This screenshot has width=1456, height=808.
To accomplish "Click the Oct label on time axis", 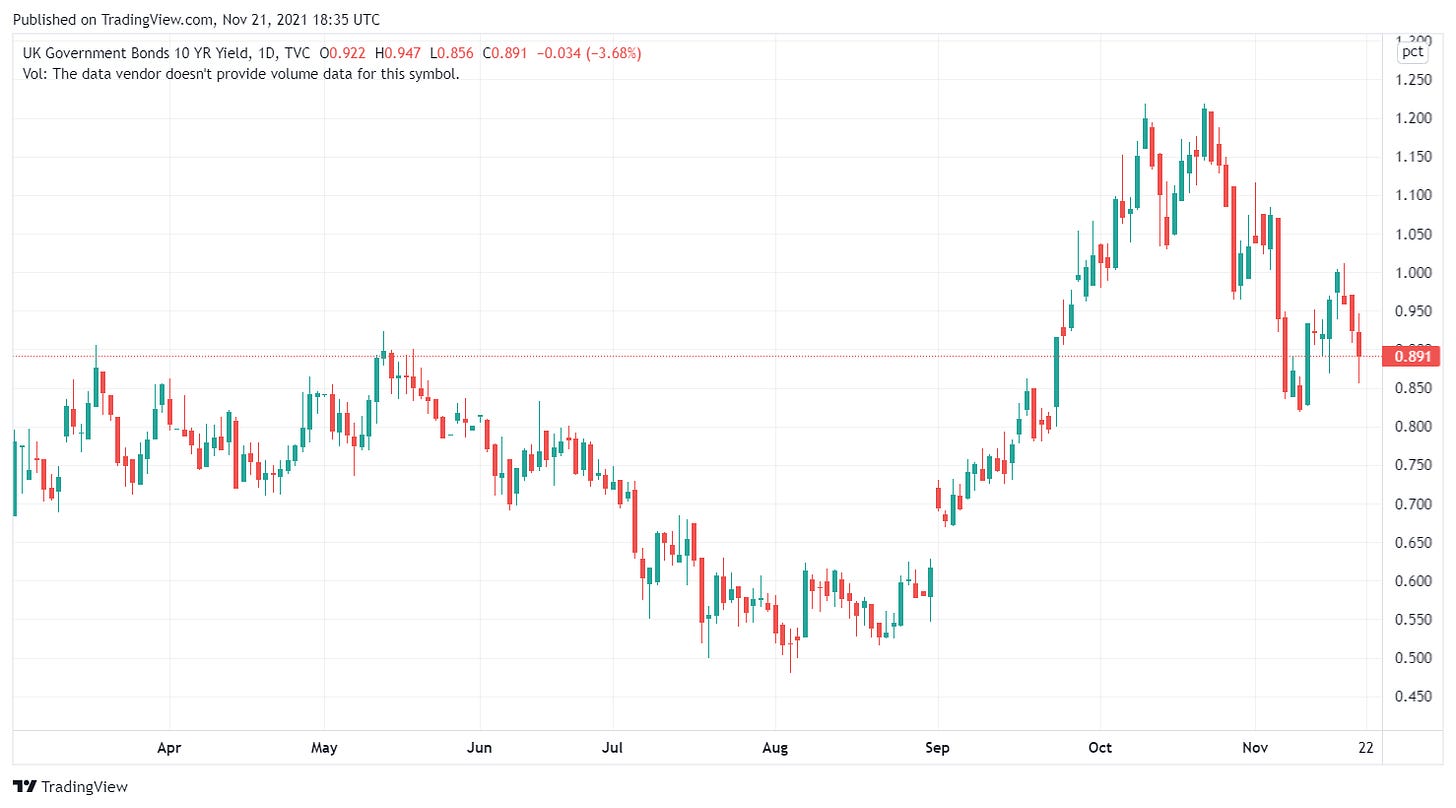I will pos(1100,748).
